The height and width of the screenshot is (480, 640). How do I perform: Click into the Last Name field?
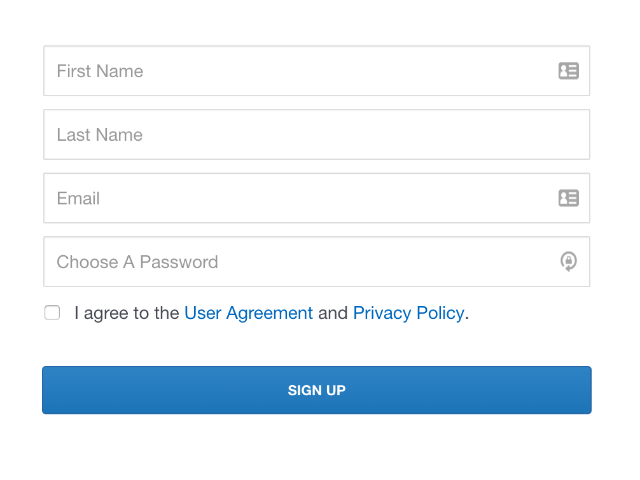tap(317, 134)
